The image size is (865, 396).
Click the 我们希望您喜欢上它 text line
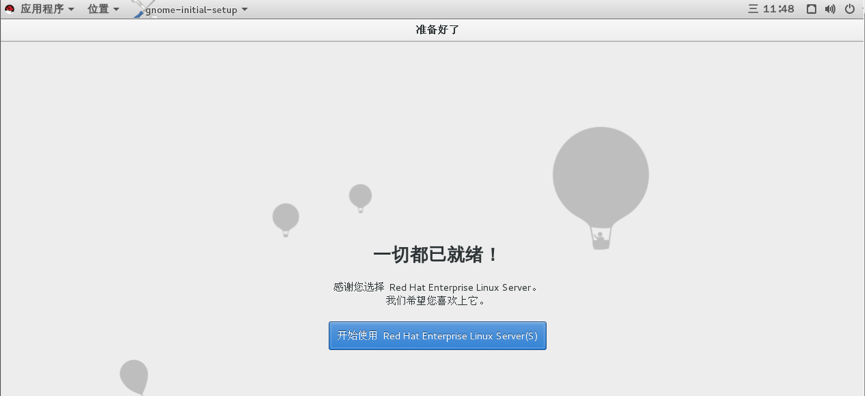(x=435, y=301)
